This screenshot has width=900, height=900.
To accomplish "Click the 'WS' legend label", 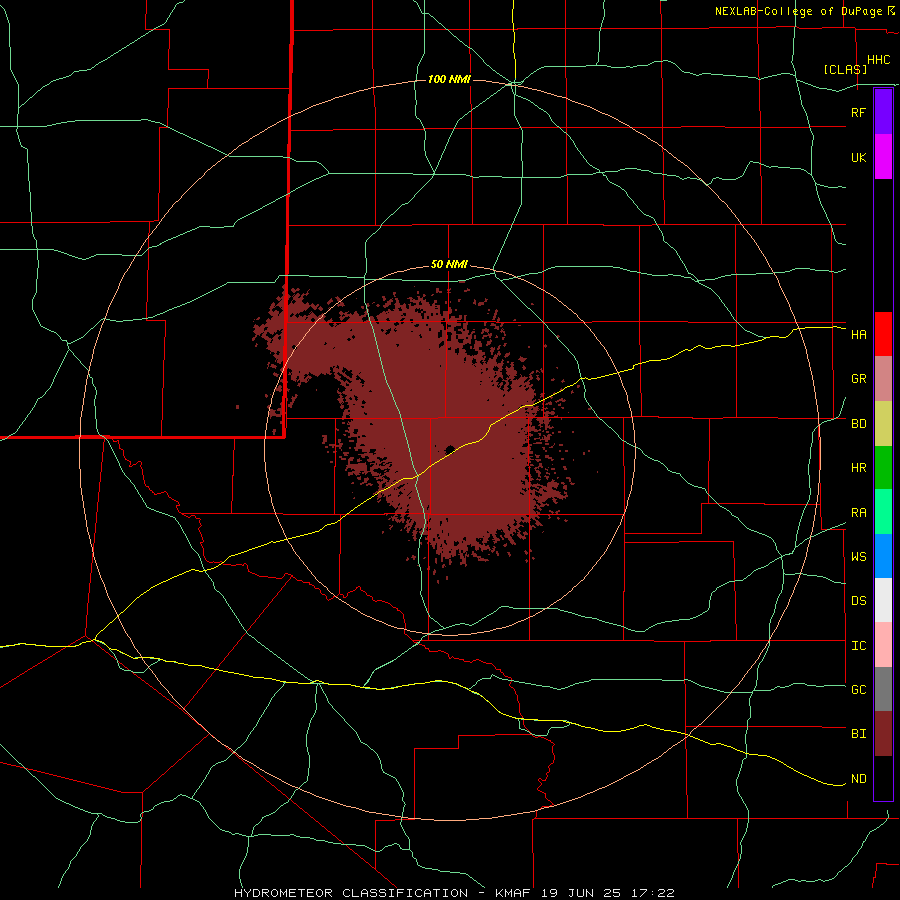I will 858,557.
